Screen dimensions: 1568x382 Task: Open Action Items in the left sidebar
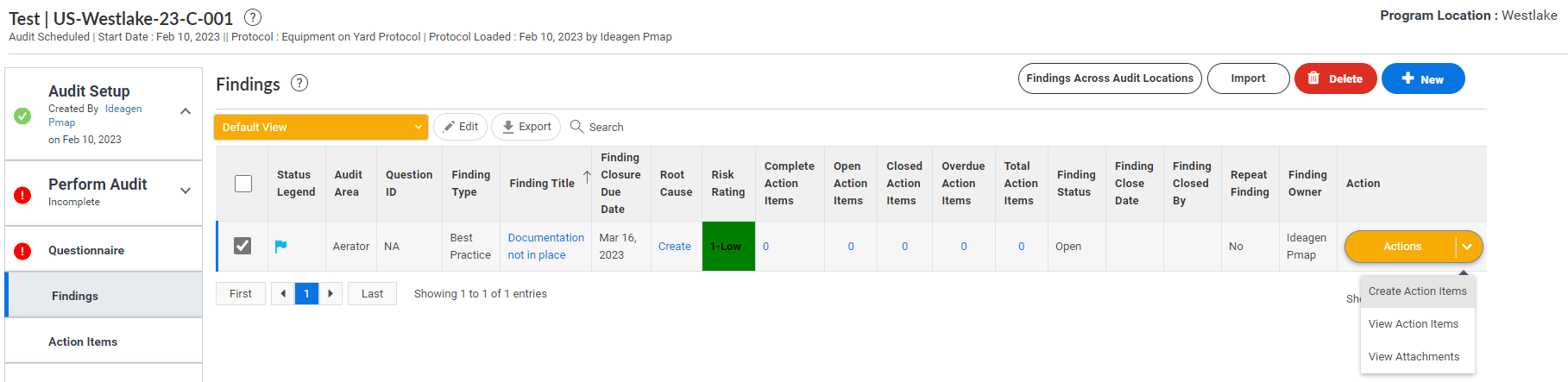pyautogui.click(x=83, y=341)
